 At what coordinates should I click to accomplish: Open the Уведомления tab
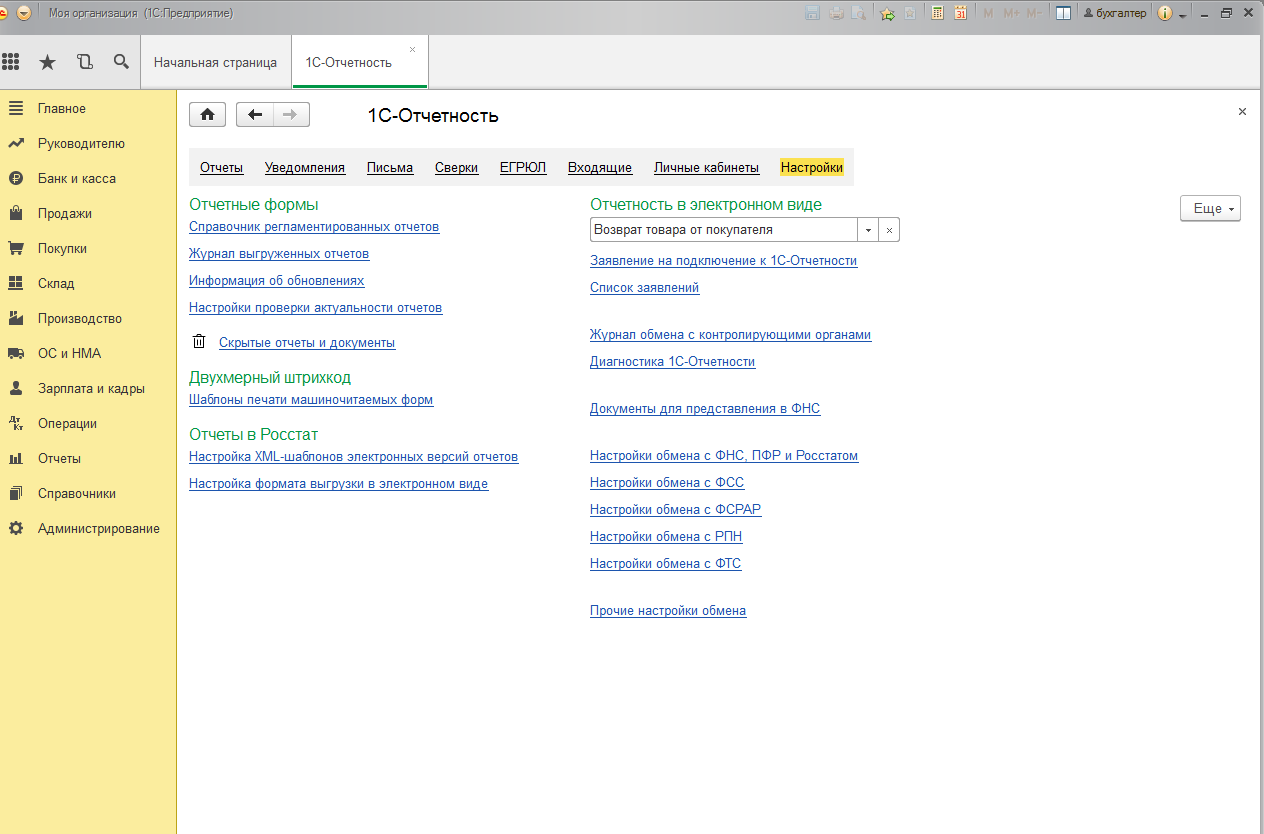click(x=305, y=167)
